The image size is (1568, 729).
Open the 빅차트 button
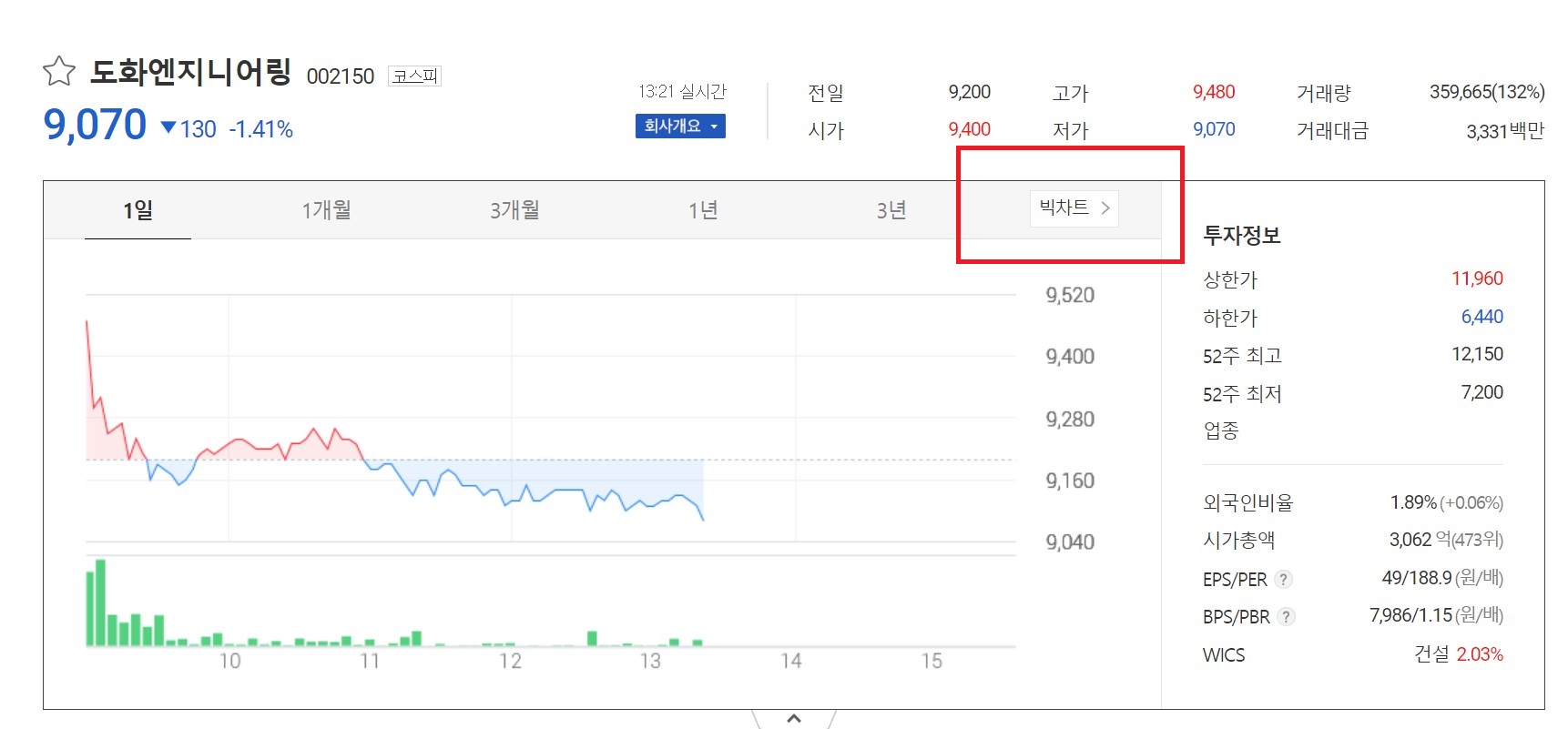point(1074,208)
